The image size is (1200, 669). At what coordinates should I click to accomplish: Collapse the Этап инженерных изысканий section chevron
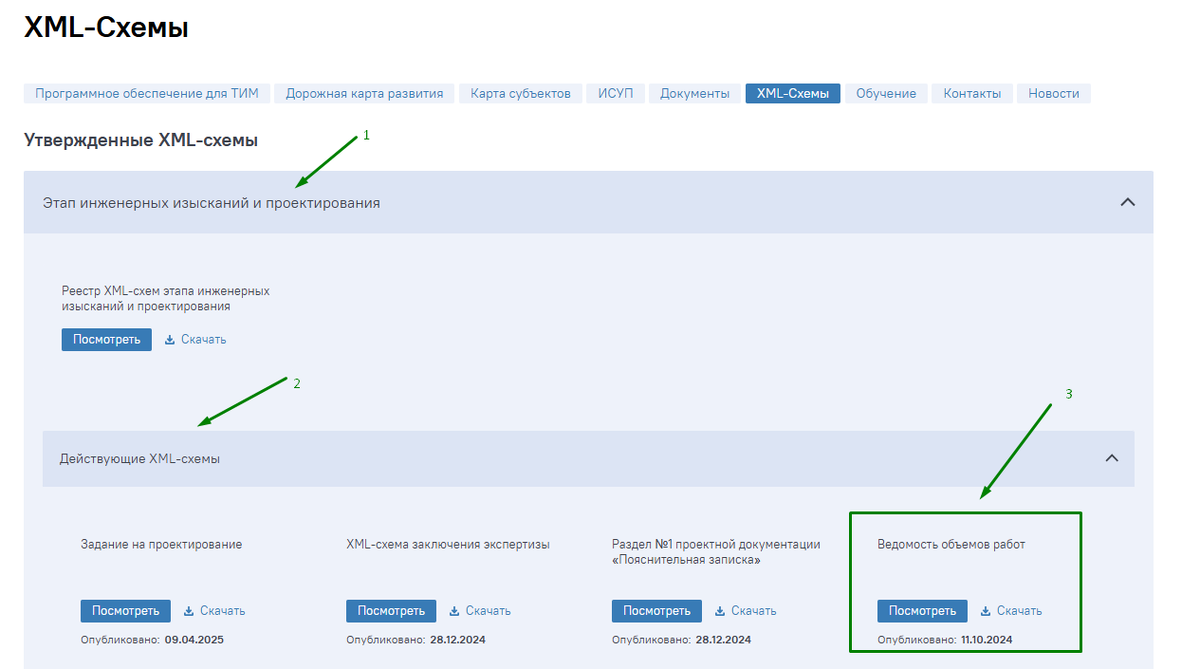1128,202
